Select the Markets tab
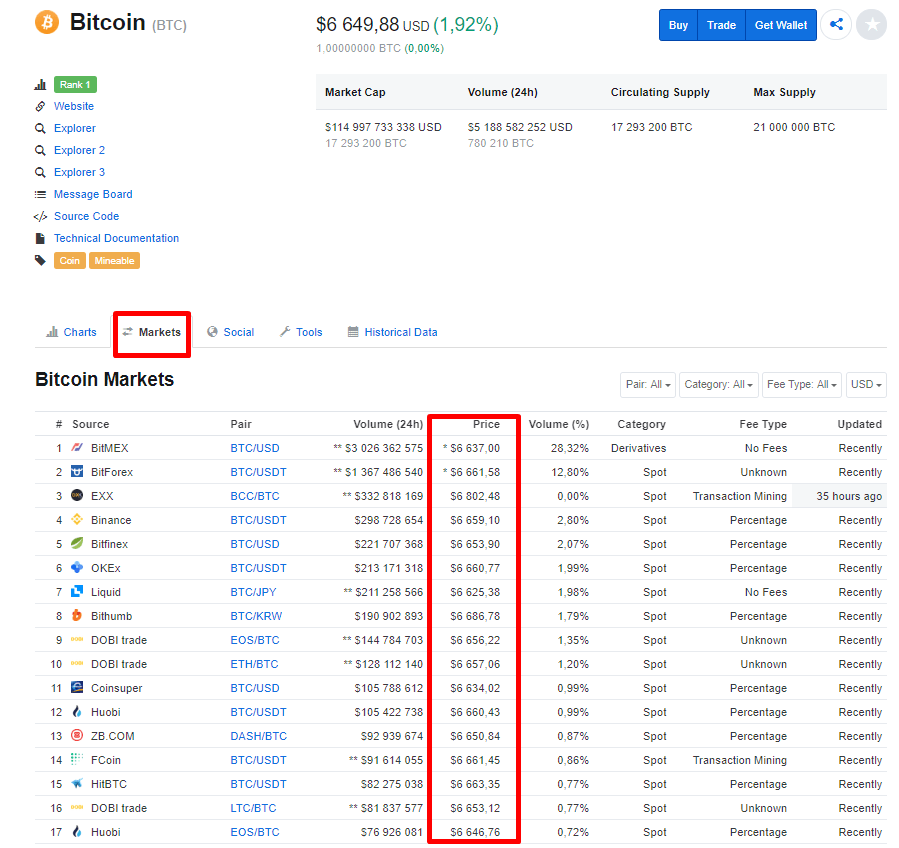Image resolution: width=899 pixels, height=848 pixels. tap(152, 332)
